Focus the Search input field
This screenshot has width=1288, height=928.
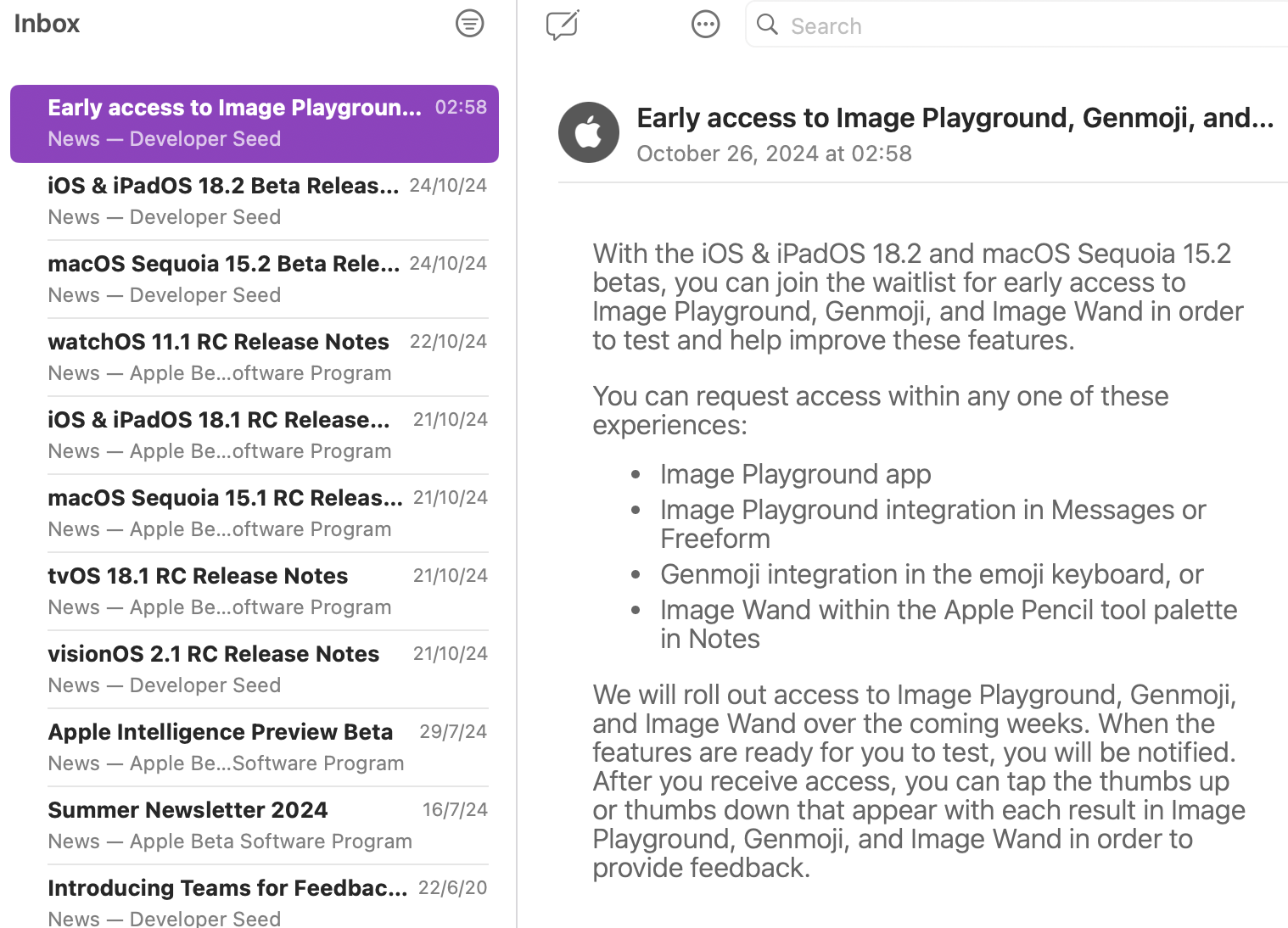point(1018,25)
